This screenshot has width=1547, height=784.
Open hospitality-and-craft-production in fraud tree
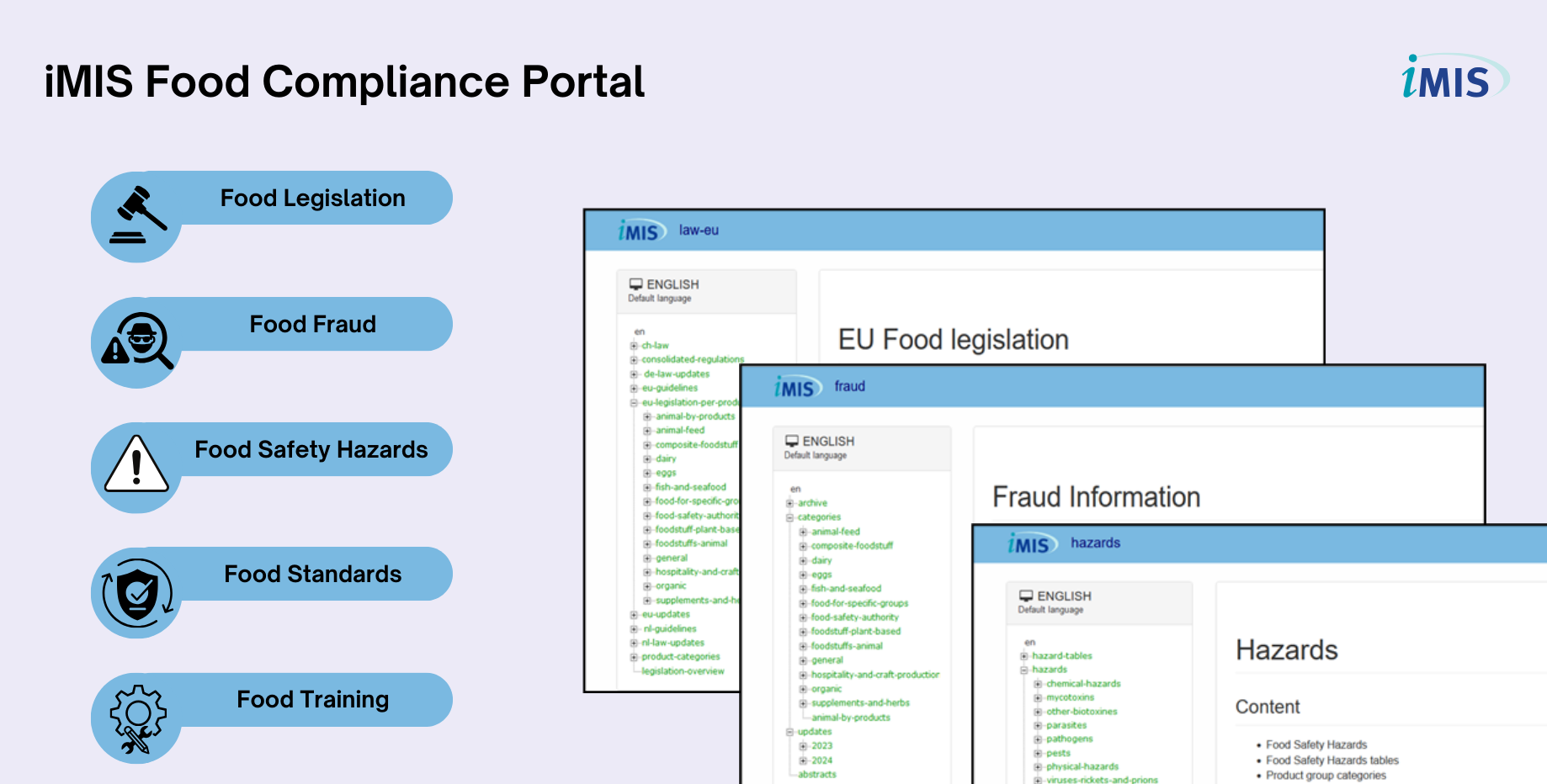pyautogui.click(x=875, y=675)
